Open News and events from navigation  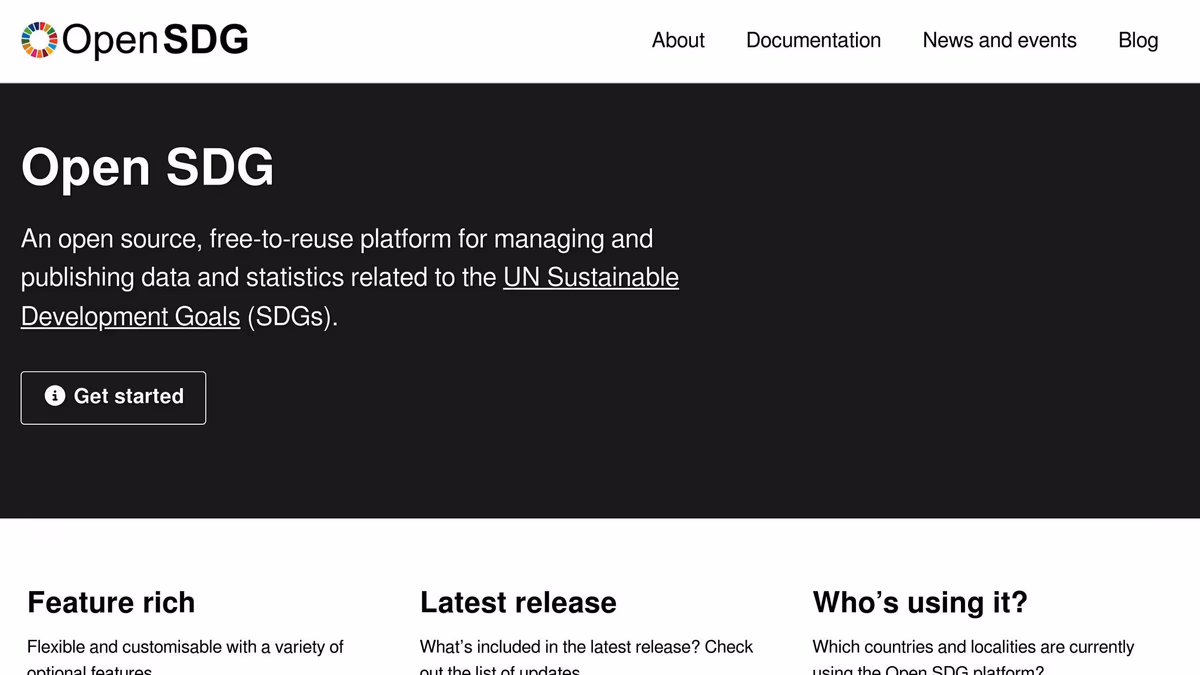pos(999,40)
